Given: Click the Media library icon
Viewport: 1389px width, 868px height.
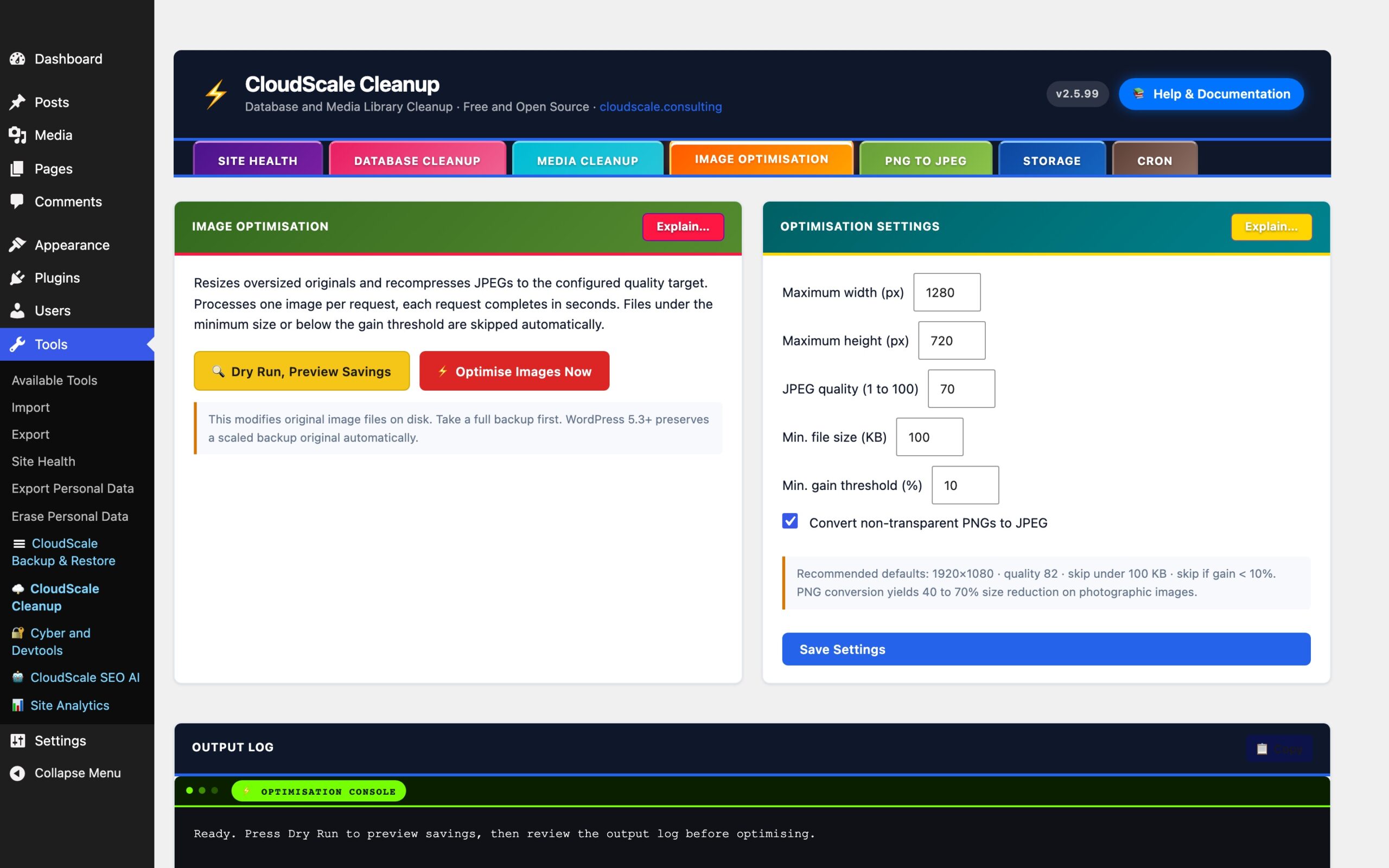Looking at the screenshot, I should point(17,135).
